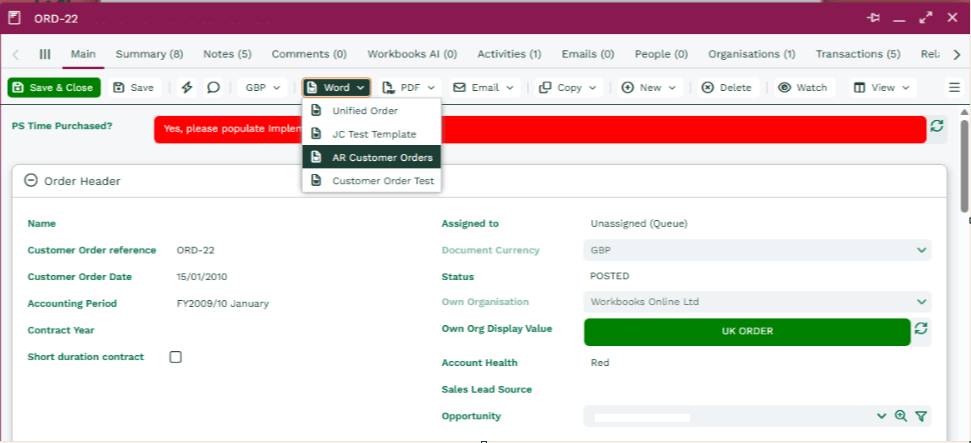Open the hamburger menu at toolbar right

point(954,87)
